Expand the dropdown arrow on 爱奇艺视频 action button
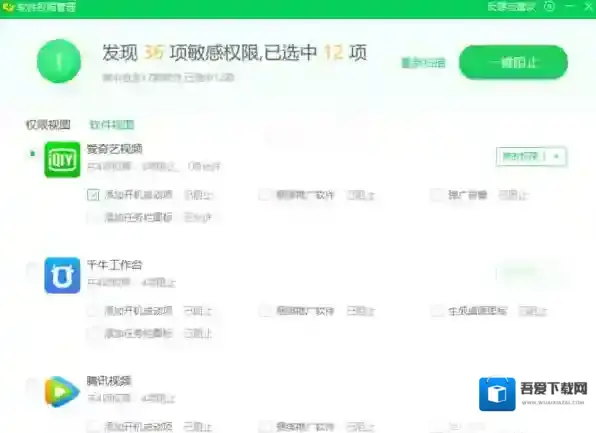 coord(556,156)
